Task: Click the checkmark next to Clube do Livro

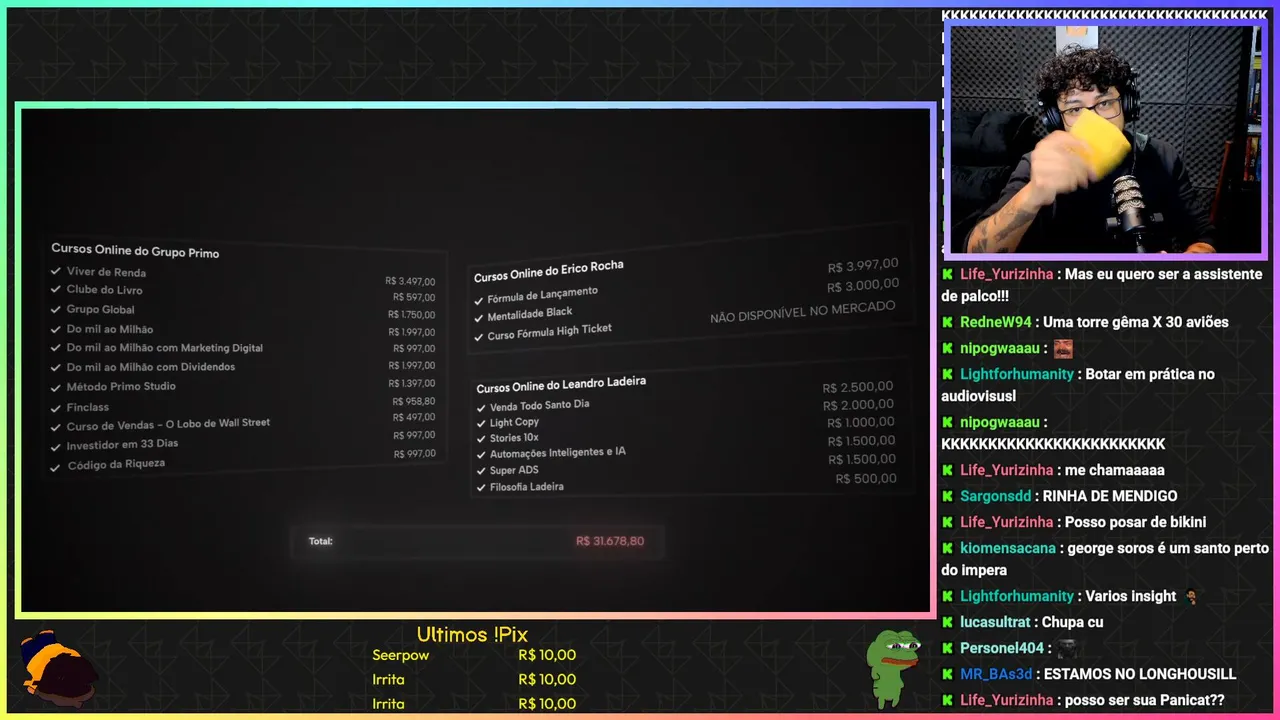Action: (56, 290)
